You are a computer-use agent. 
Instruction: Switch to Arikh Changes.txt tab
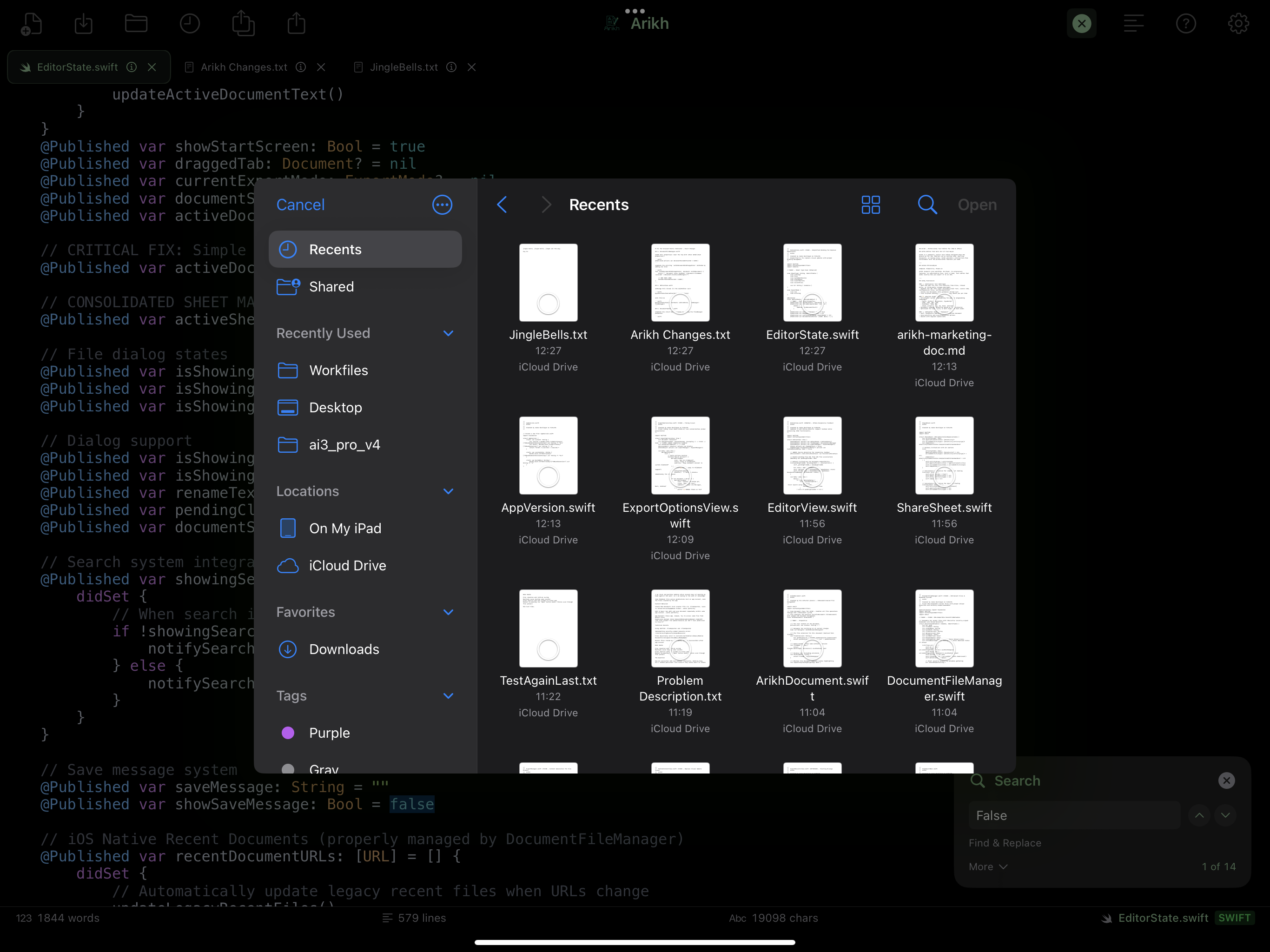click(244, 67)
